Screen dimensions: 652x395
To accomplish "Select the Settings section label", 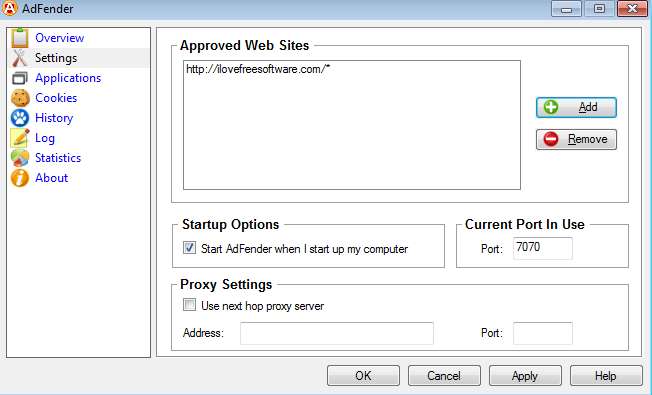I will pos(56,58).
